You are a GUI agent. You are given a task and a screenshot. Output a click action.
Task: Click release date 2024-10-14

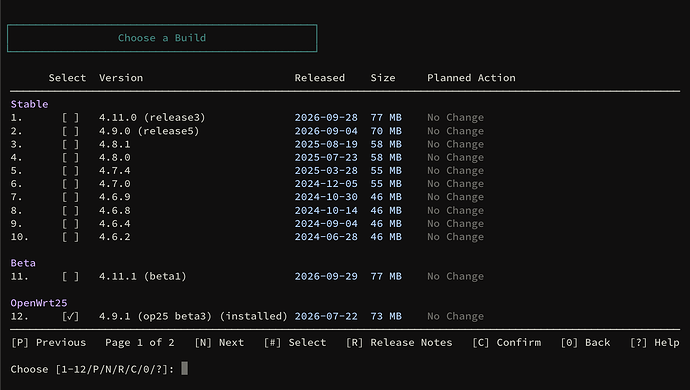[326, 211]
